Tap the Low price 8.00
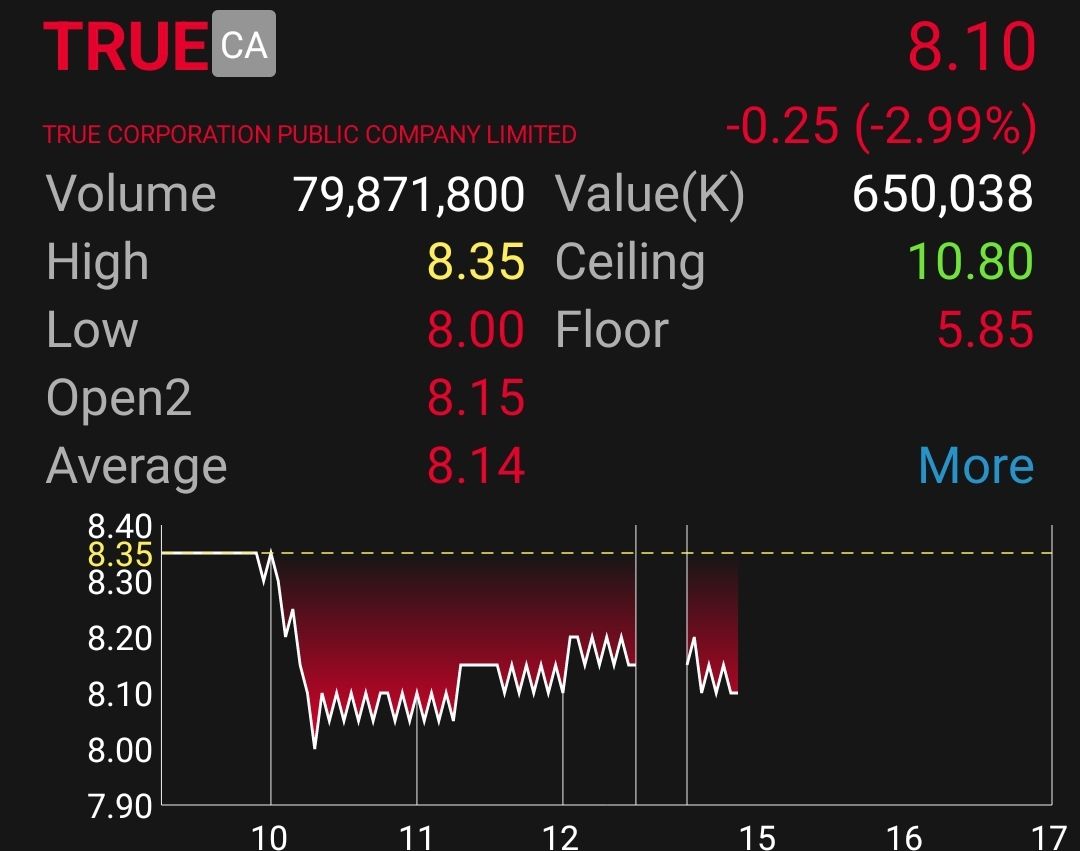 click(x=476, y=330)
